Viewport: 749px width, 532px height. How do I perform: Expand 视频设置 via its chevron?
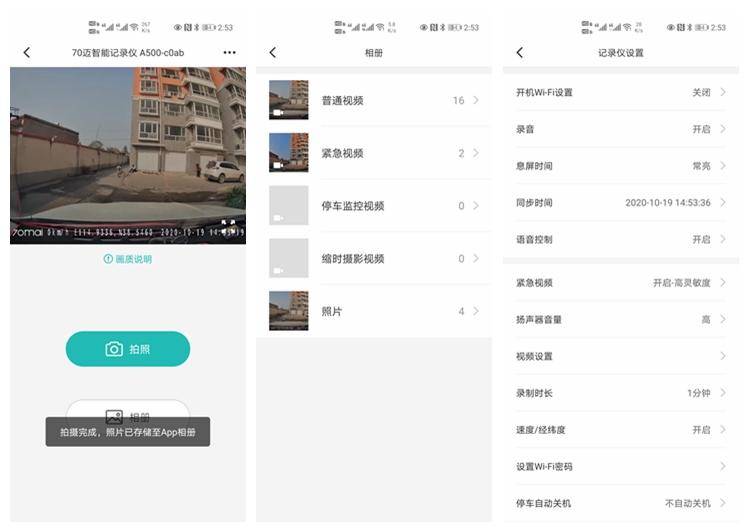[723, 356]
